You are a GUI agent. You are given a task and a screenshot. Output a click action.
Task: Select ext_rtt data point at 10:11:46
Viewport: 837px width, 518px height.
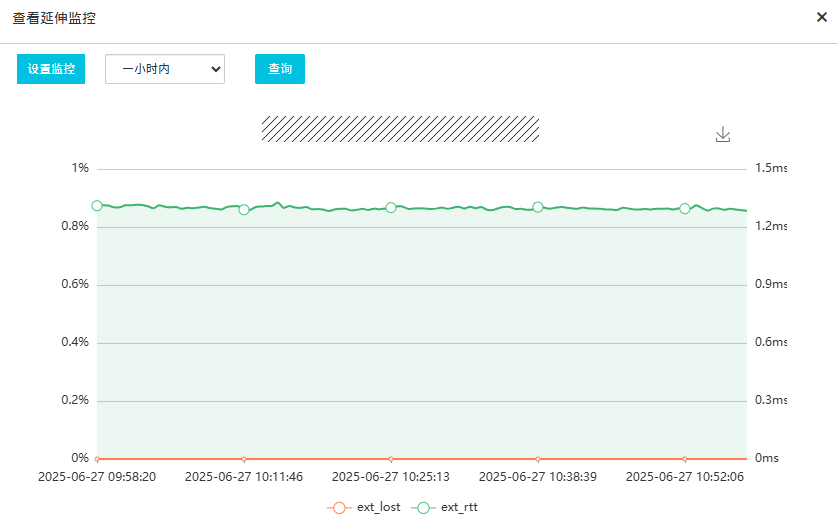click(244, 210)
